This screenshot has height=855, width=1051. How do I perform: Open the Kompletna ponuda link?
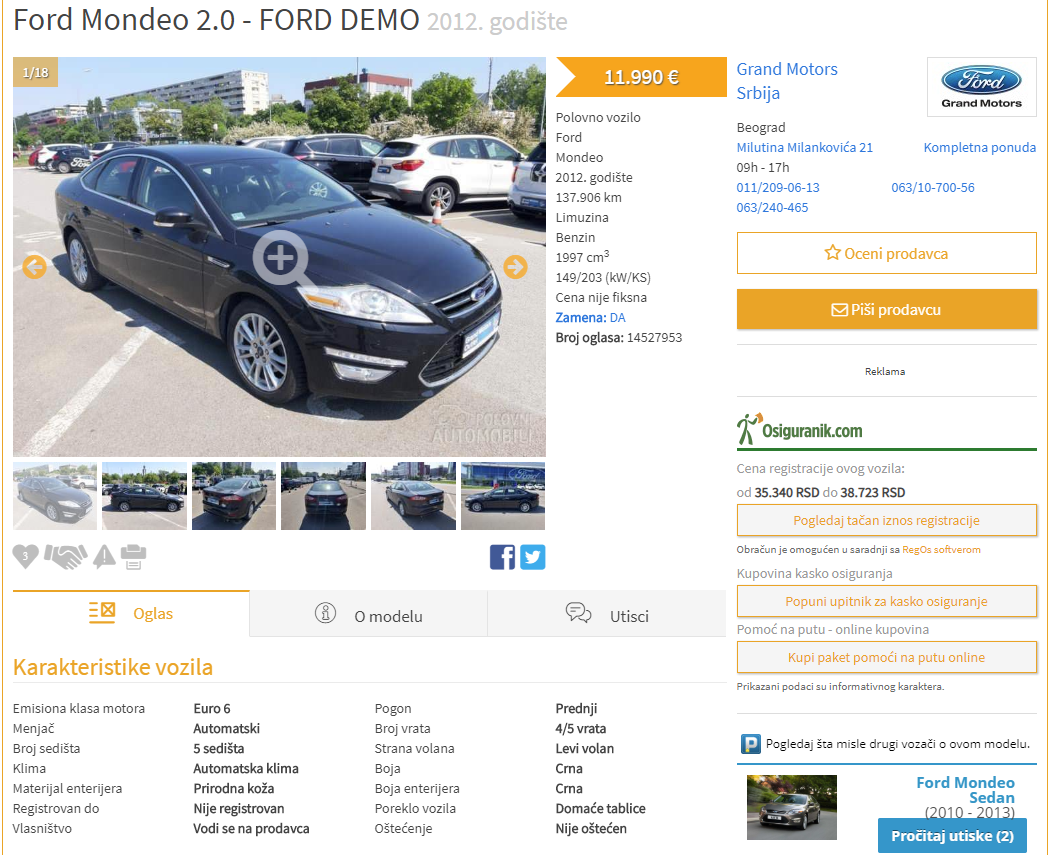[x=979, y=147]
